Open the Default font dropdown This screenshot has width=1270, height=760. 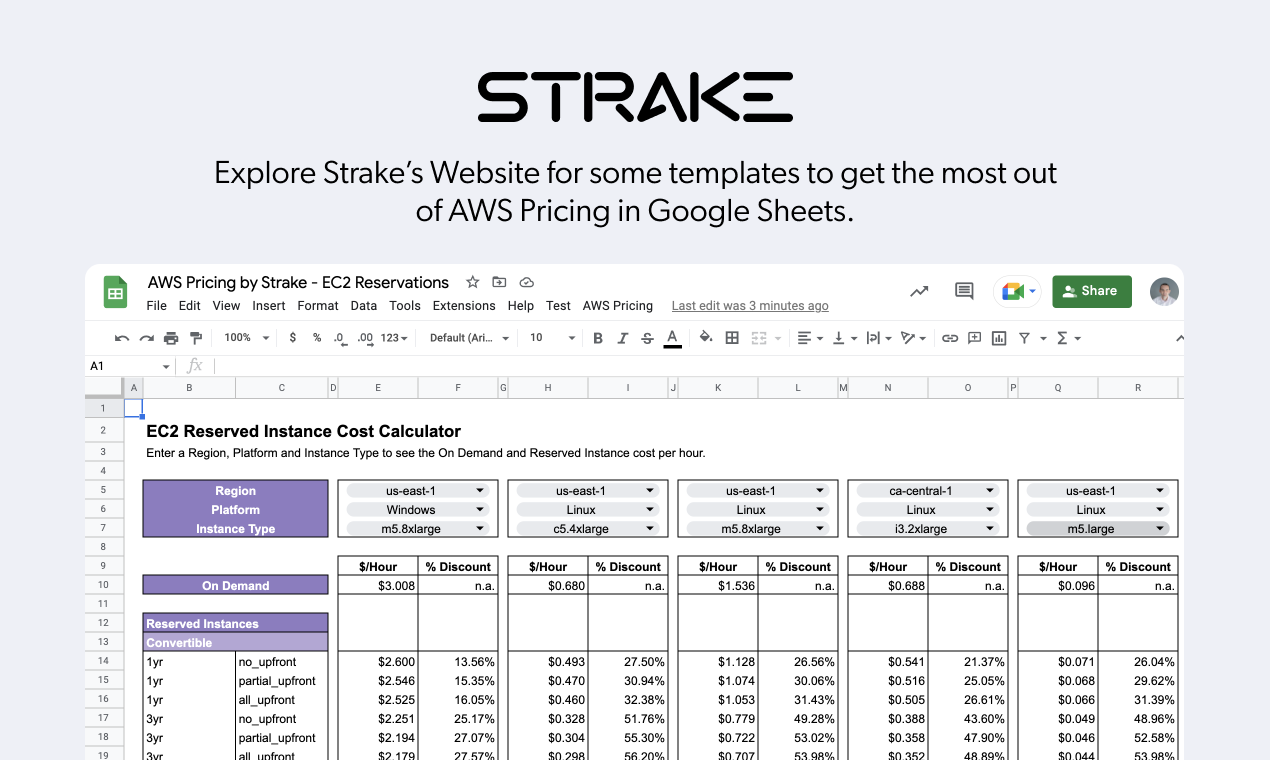click(469, 338)
